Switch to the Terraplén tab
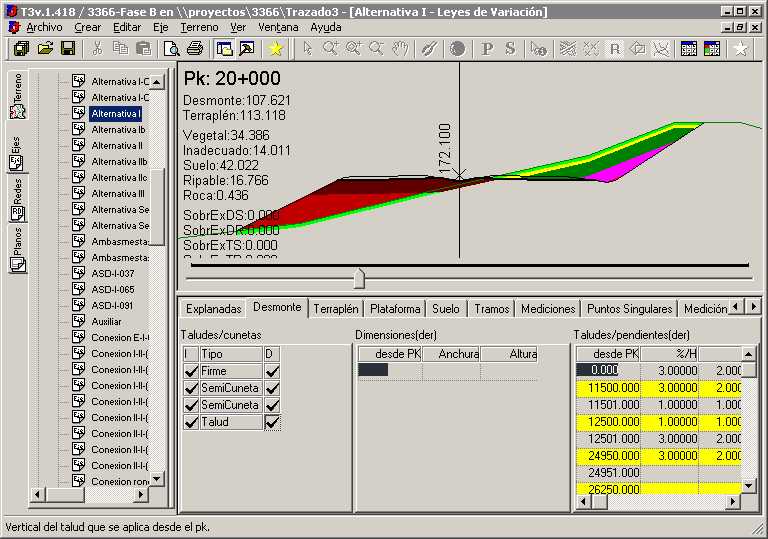The height and width of the screenshot is (539, 768). [x=336, y=309]
